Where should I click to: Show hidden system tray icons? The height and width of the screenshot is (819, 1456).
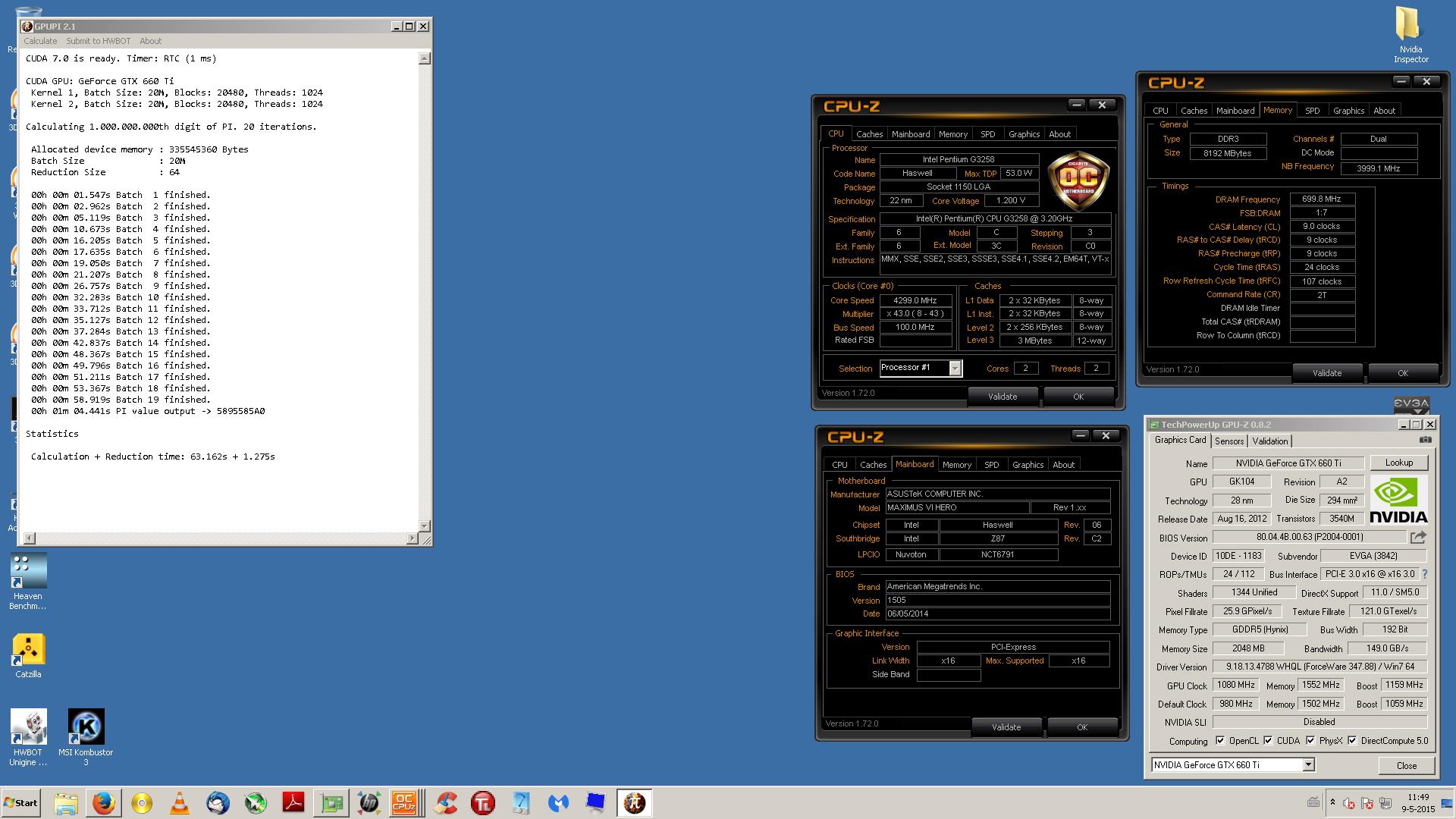coord(1332,802)
